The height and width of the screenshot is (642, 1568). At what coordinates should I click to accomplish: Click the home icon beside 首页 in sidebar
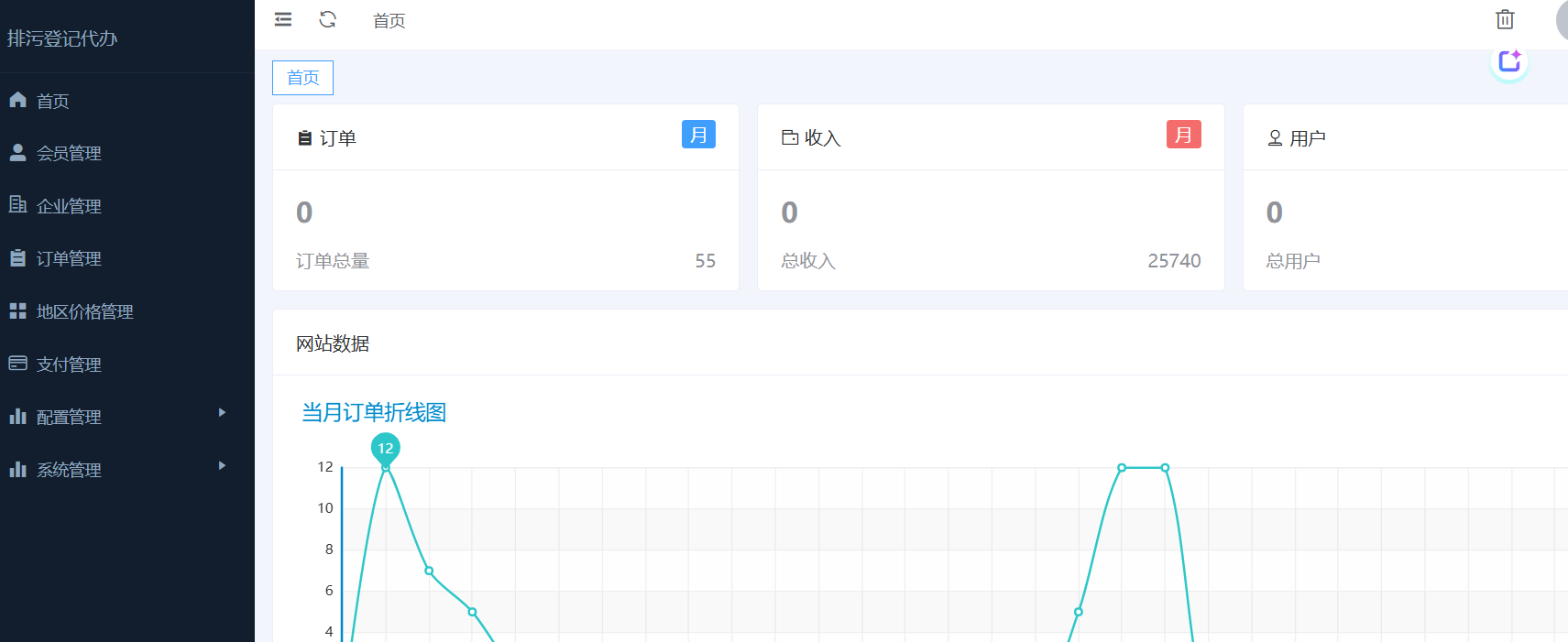(x=18, y=100)
